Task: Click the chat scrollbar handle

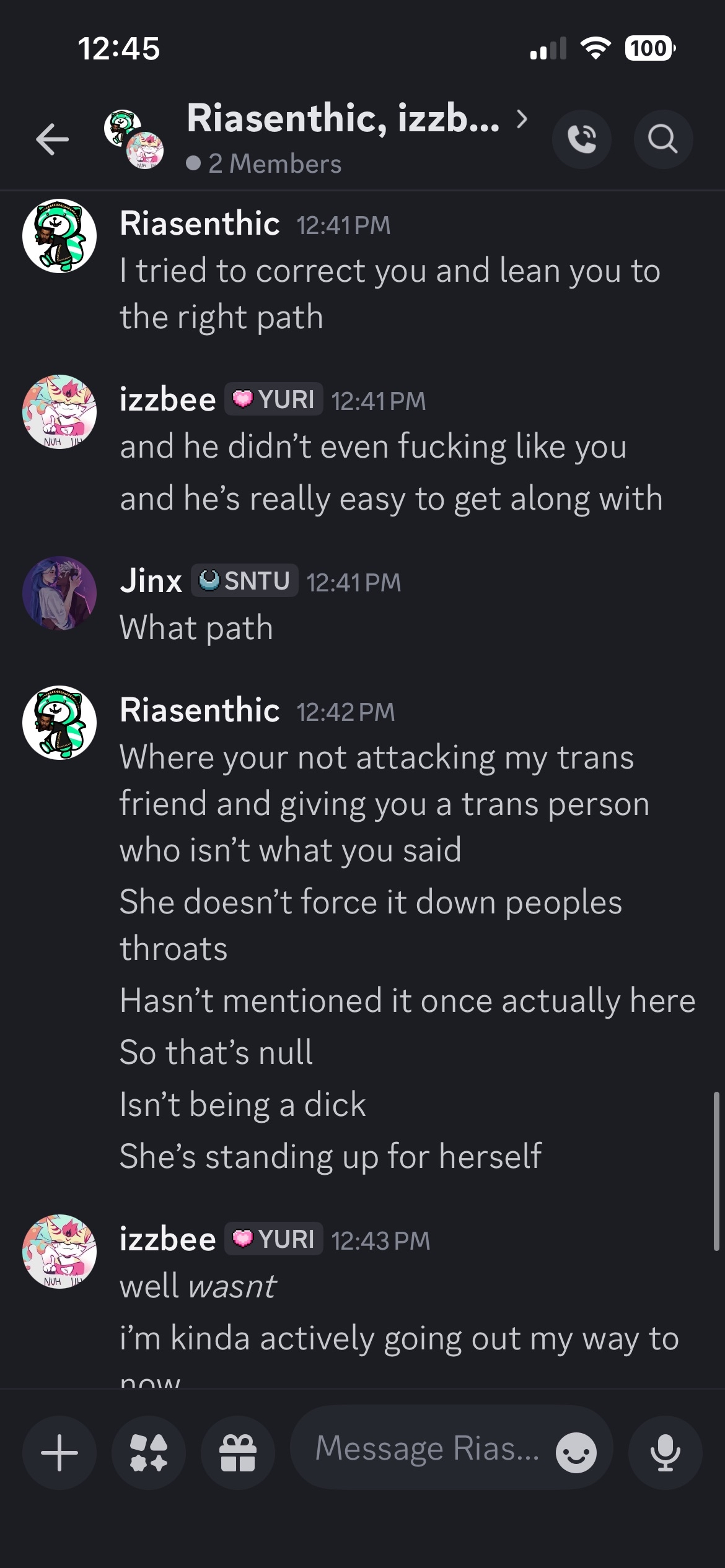Action: pyautogui.click(x=716, y=1171)
